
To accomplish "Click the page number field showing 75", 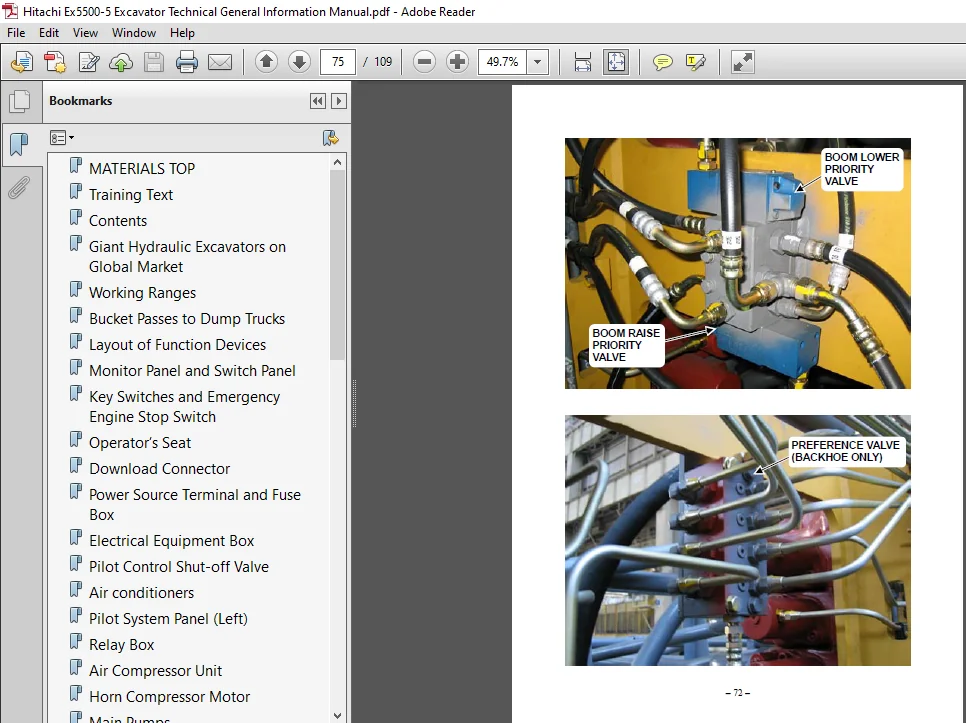I will tap(338, 62).
